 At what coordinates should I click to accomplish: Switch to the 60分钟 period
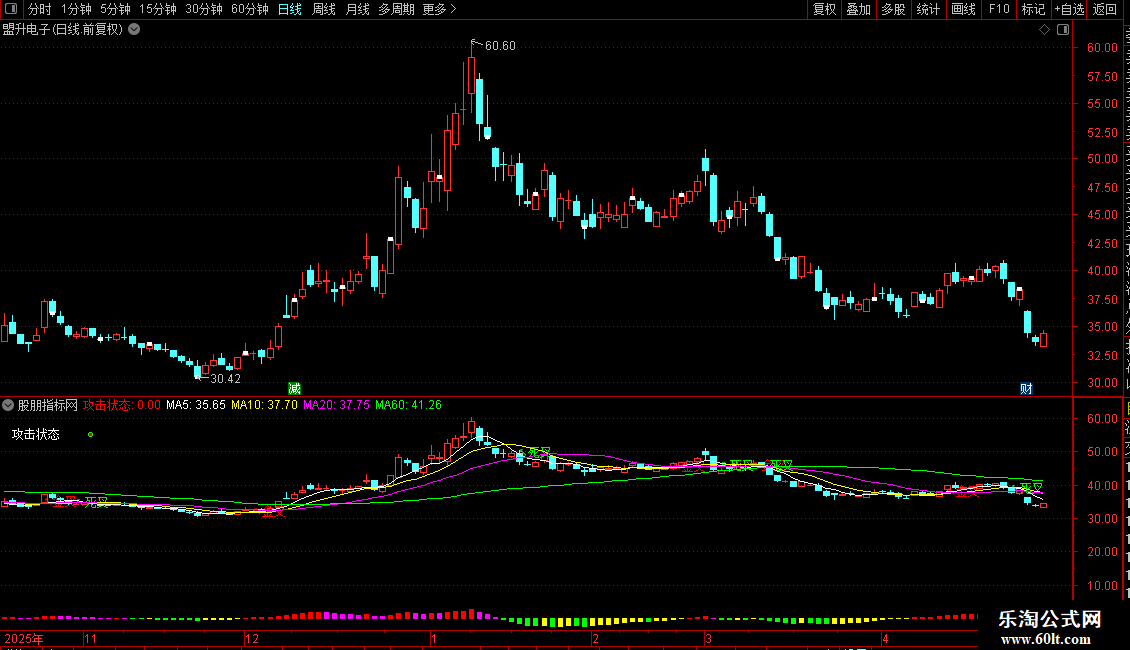[250, 9]
